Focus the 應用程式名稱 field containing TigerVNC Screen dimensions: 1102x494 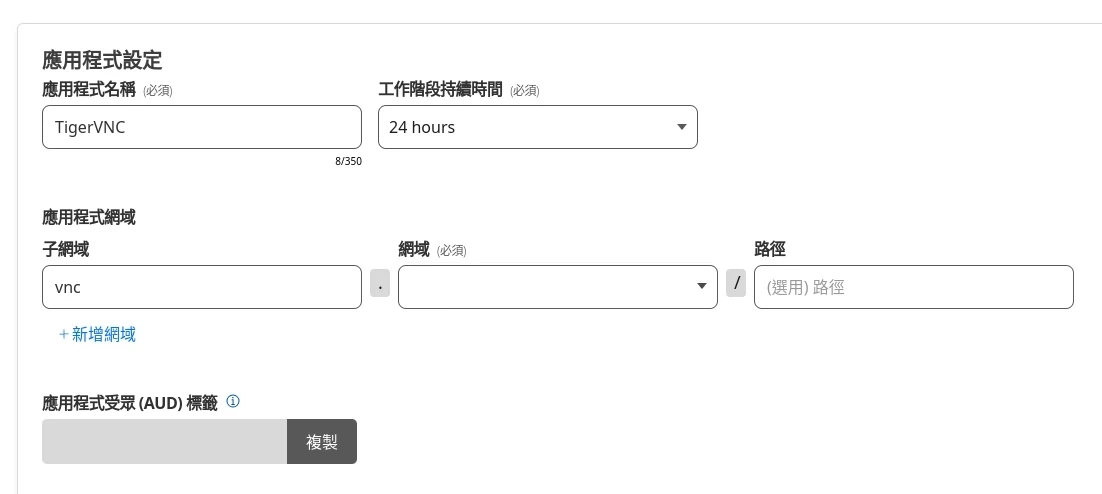201,127
